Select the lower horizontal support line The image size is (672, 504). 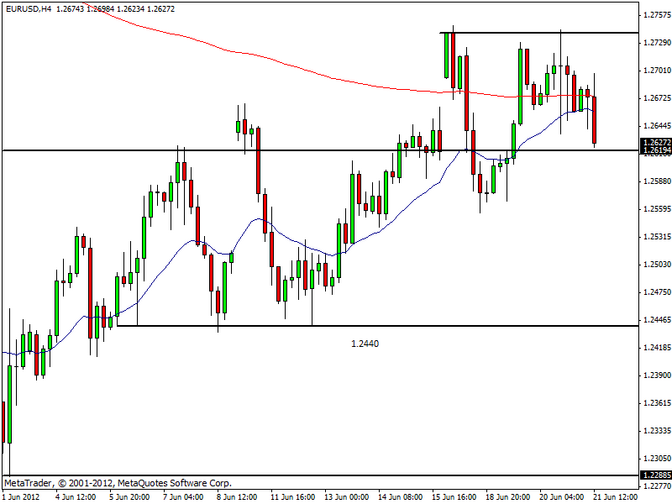pyautogui.click(x=350, y=325)
